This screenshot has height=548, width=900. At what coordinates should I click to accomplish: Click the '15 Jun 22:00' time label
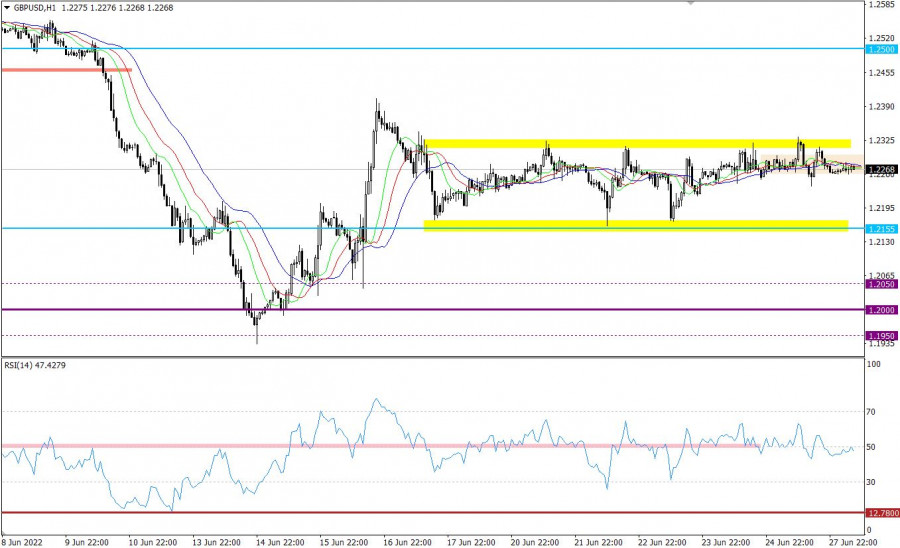pos(344,542)
